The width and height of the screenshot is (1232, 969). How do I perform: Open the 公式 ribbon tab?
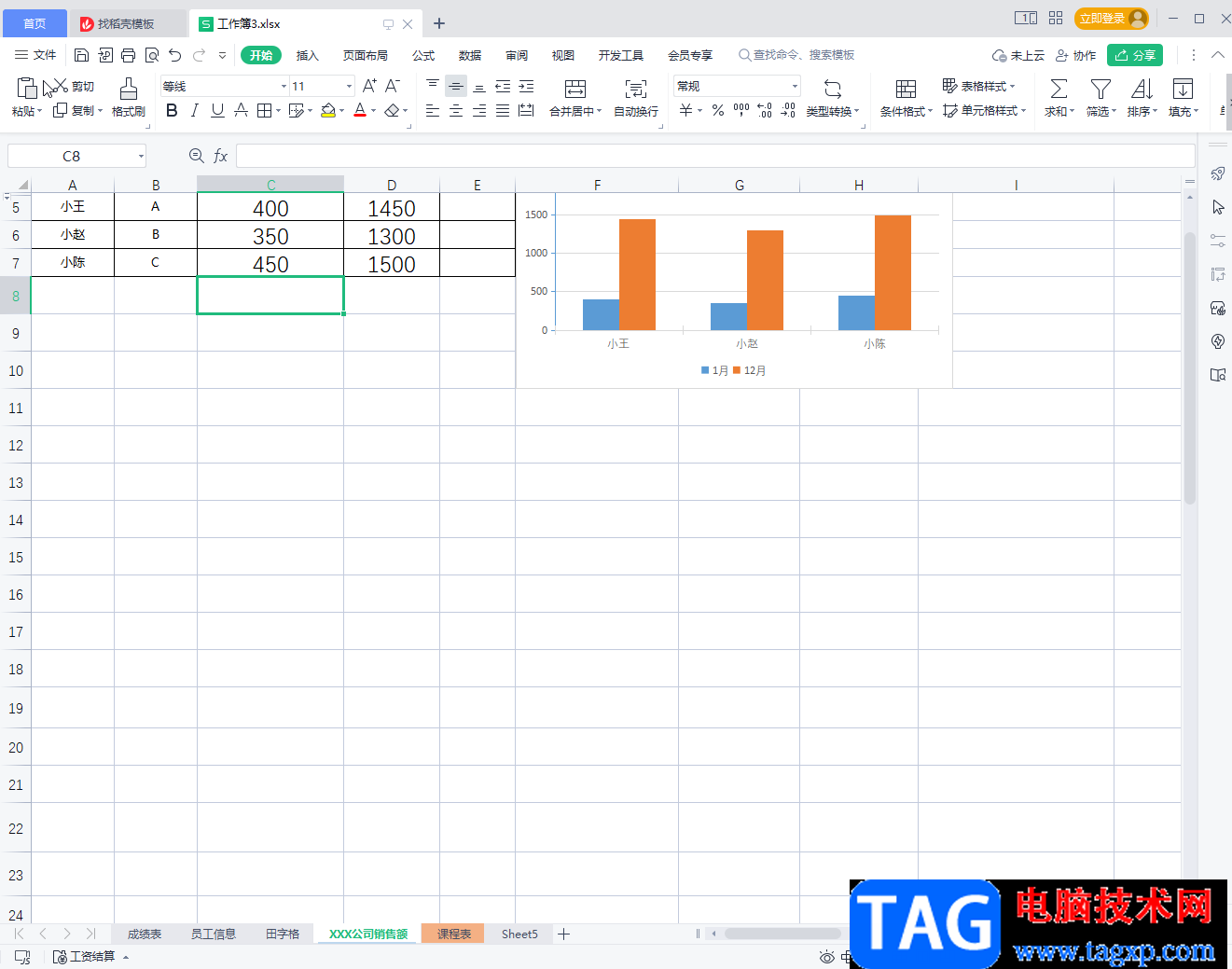pos(423,55)
